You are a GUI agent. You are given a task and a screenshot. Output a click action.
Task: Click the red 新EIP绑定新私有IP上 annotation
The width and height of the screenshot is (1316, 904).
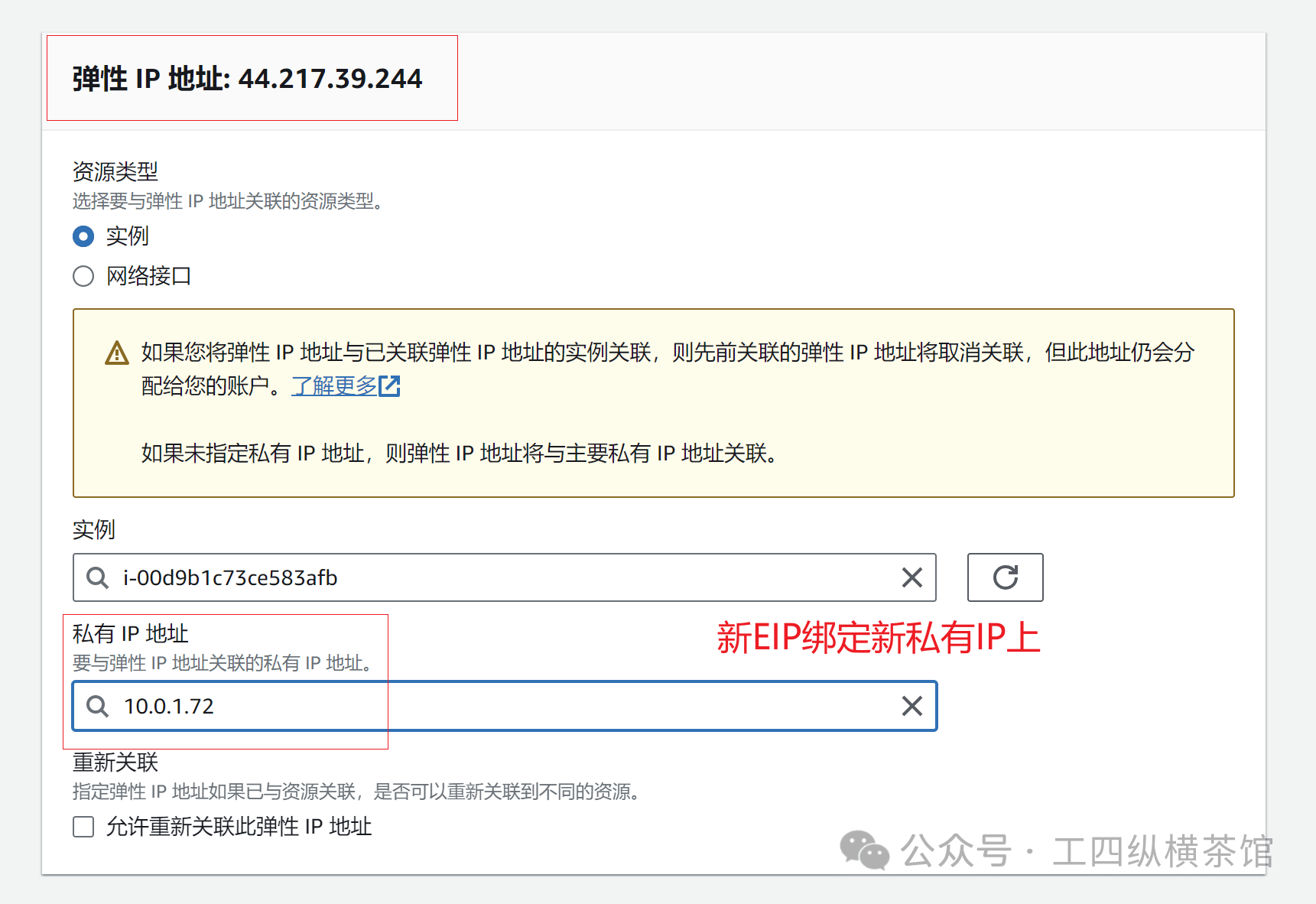point(878,638)
